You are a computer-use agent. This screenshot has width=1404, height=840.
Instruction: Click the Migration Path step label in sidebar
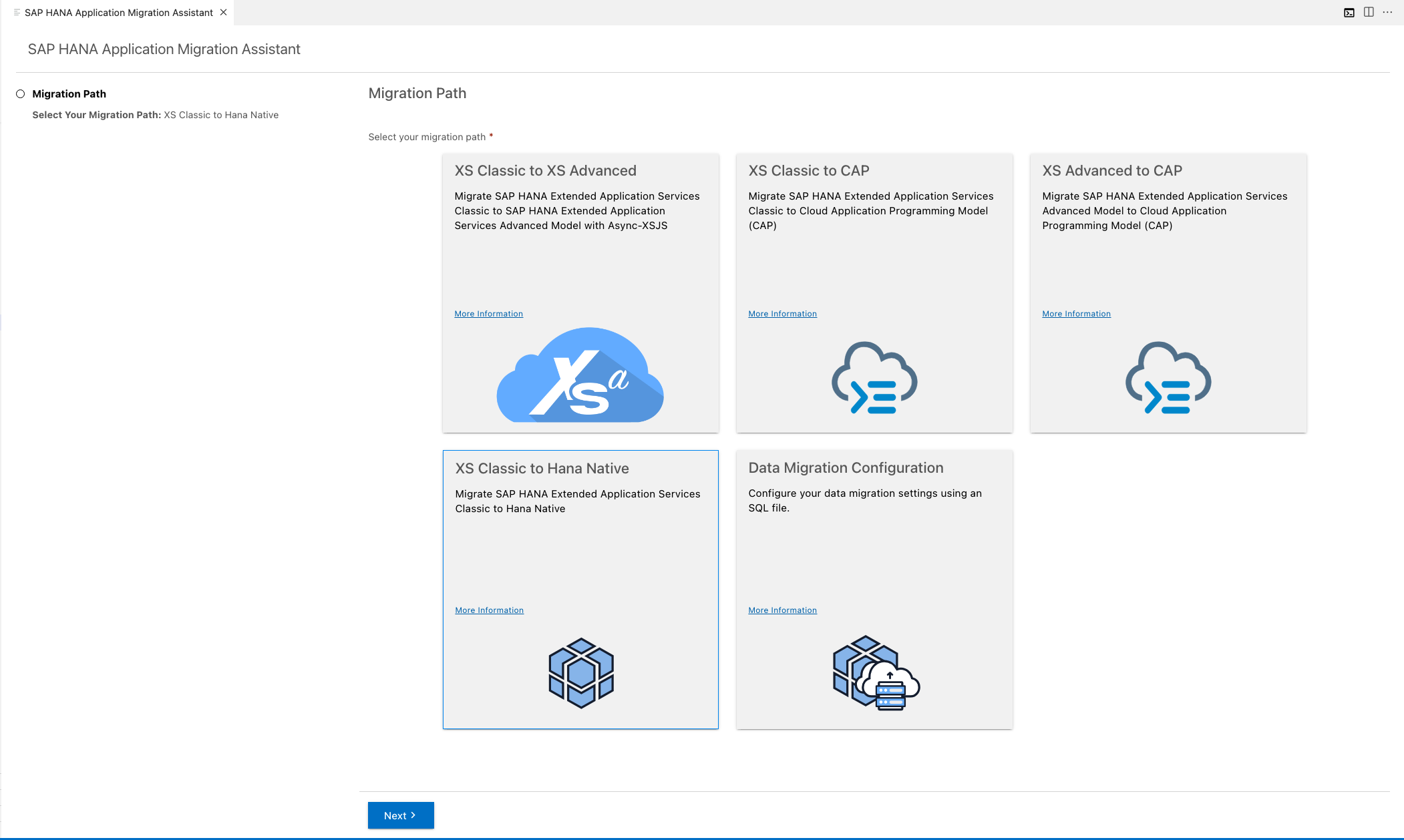69,94
